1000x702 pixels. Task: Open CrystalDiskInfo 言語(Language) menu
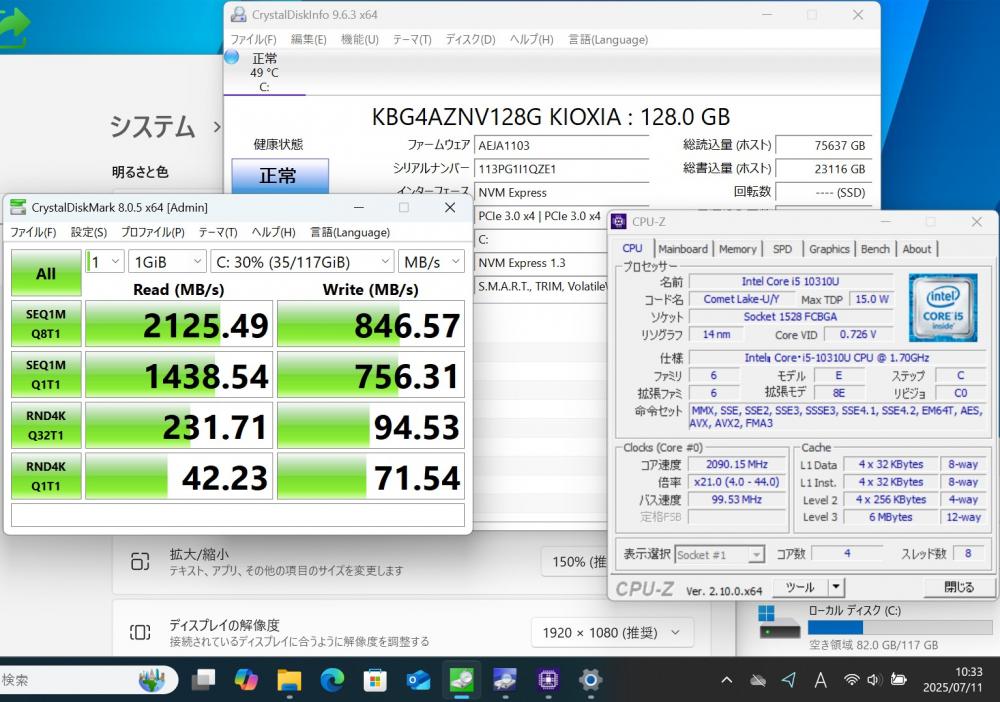tap(608, 40)
